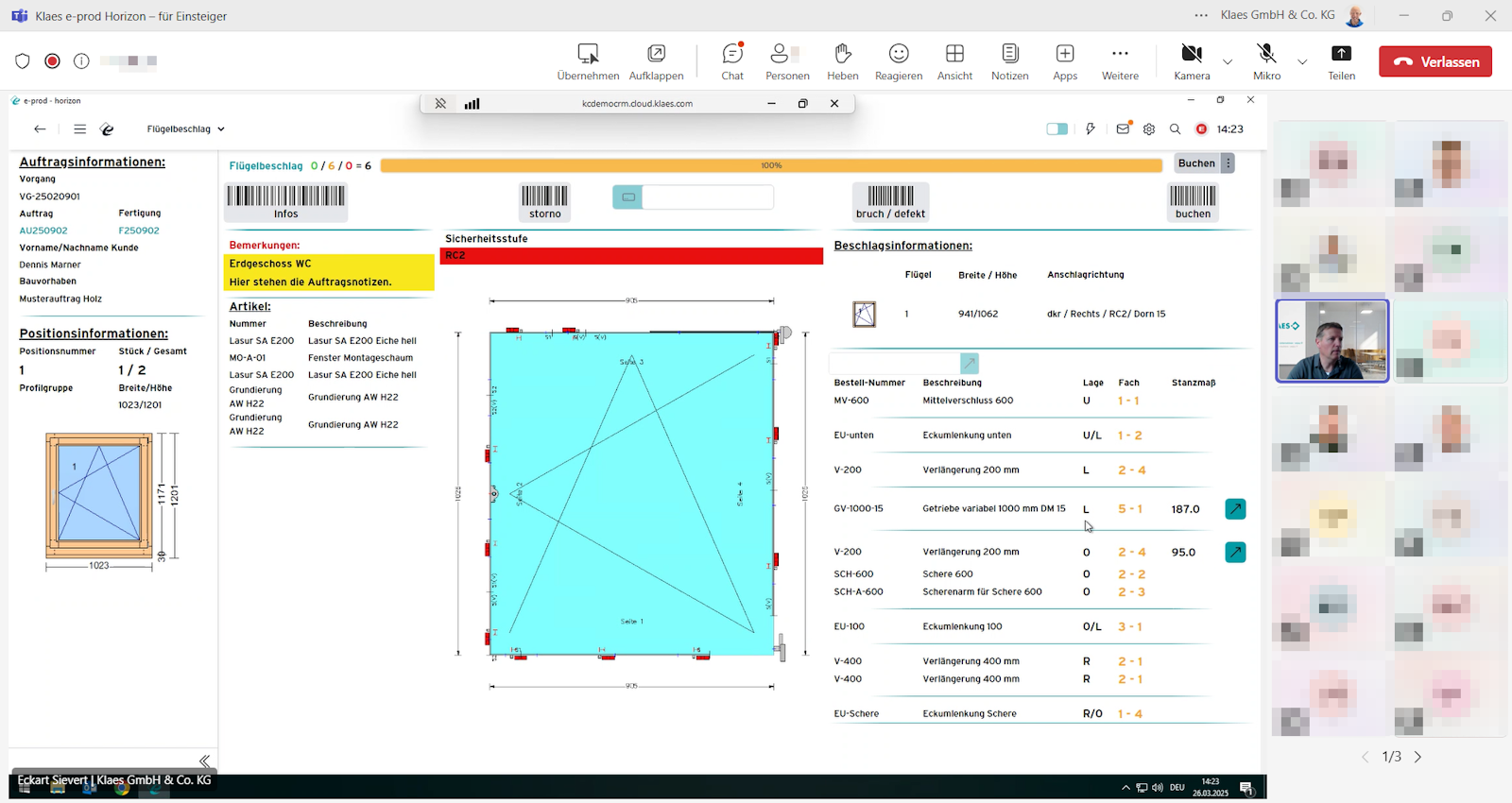Screen dimensions: 1512x803
Task: Toggle the camera on in Teams
Action: coord(1192,61)
